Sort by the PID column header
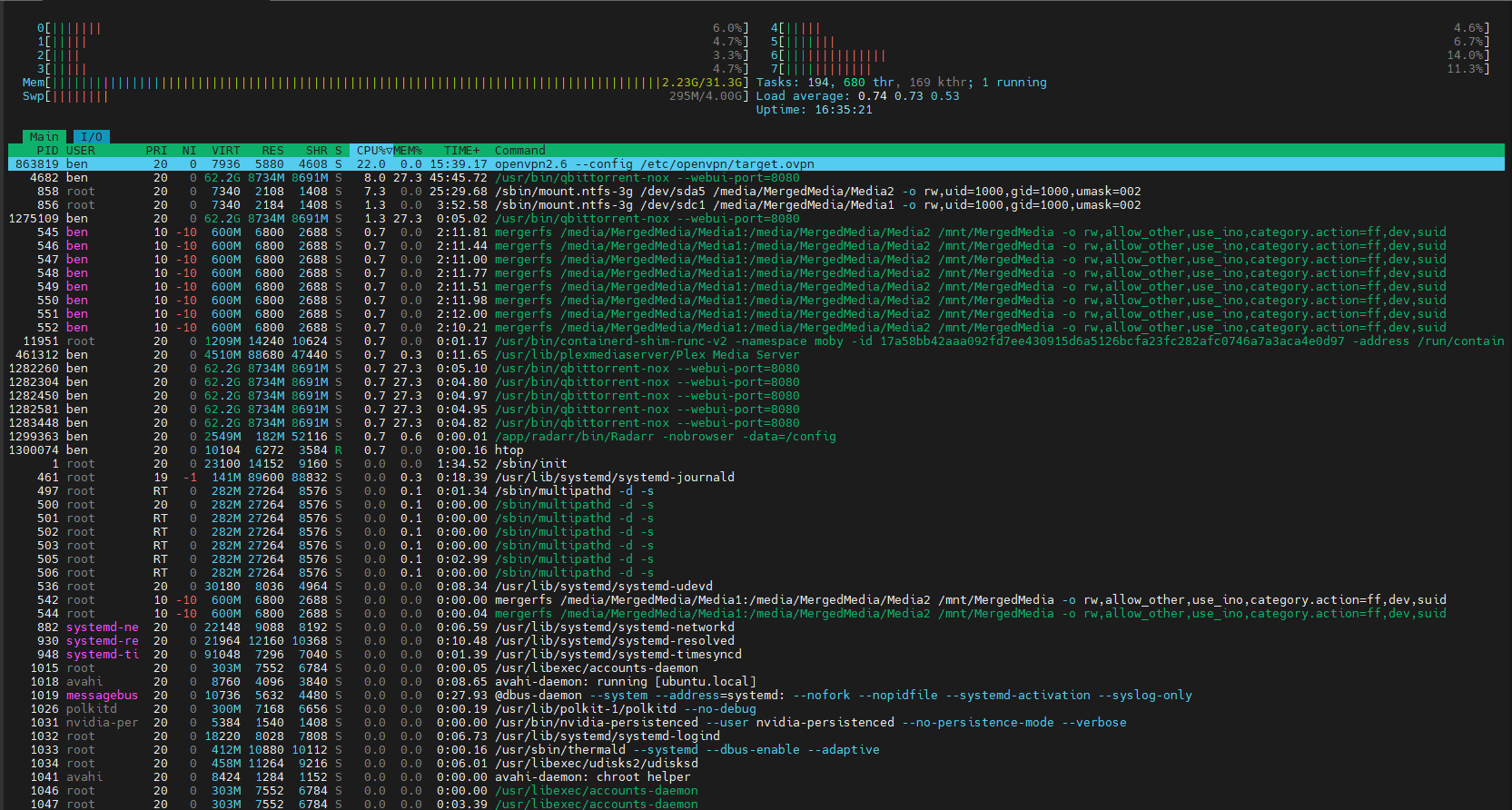The image size is (1512, 810). coord(47,151)
